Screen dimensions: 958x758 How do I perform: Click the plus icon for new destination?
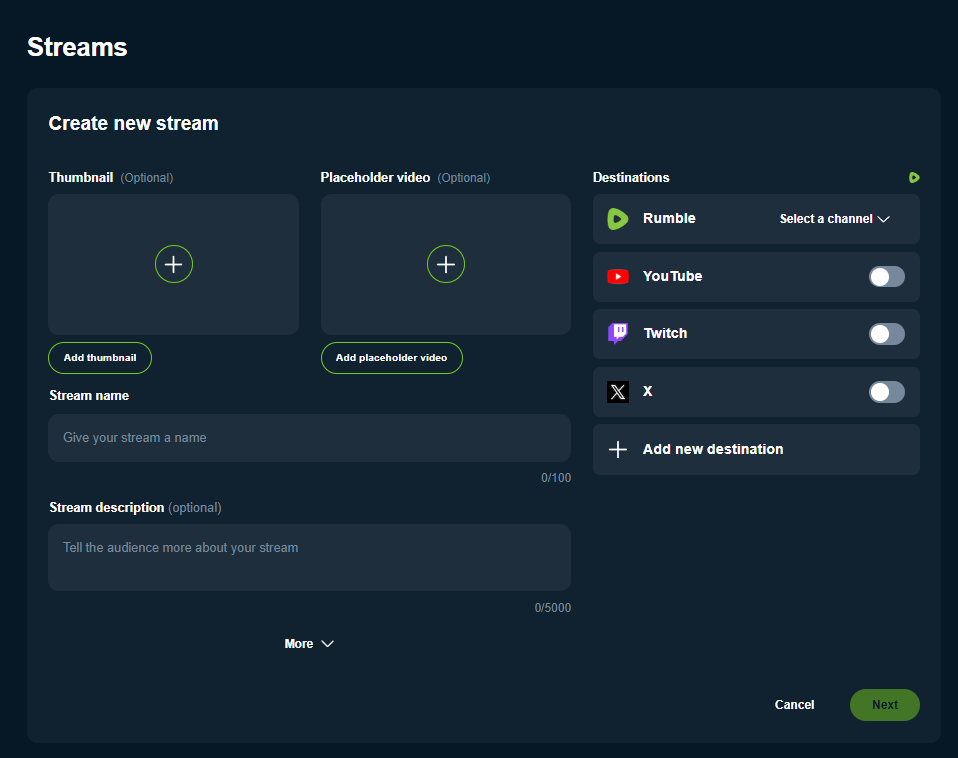coord(618,450)
